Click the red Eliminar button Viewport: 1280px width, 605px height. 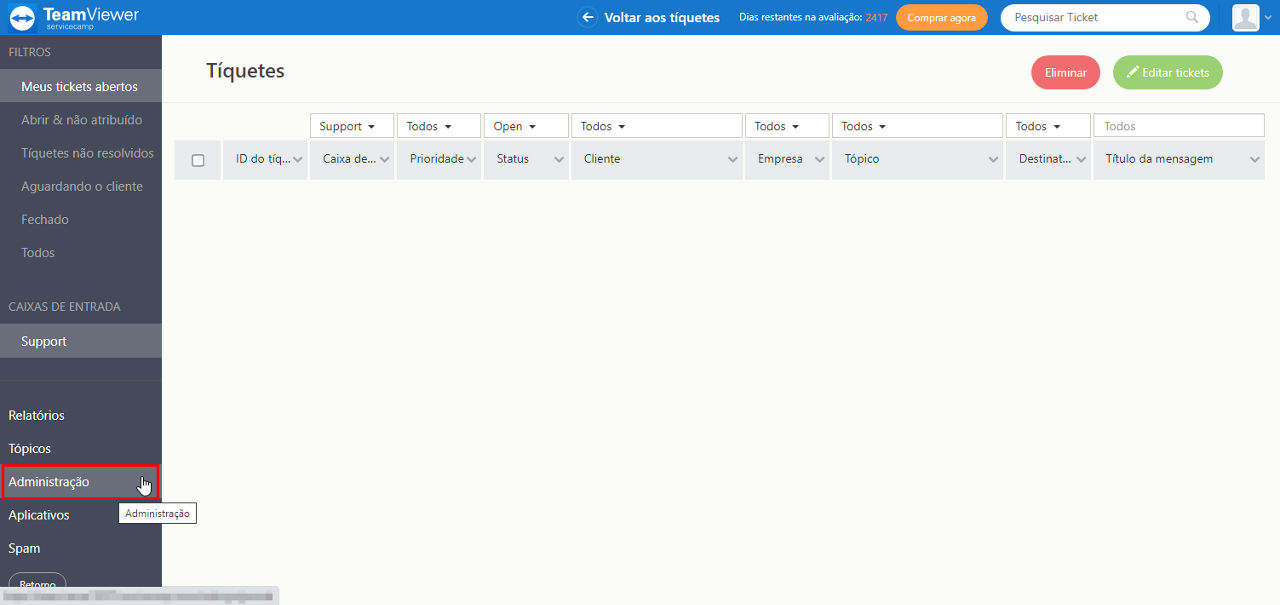[x=1066, y=72]
